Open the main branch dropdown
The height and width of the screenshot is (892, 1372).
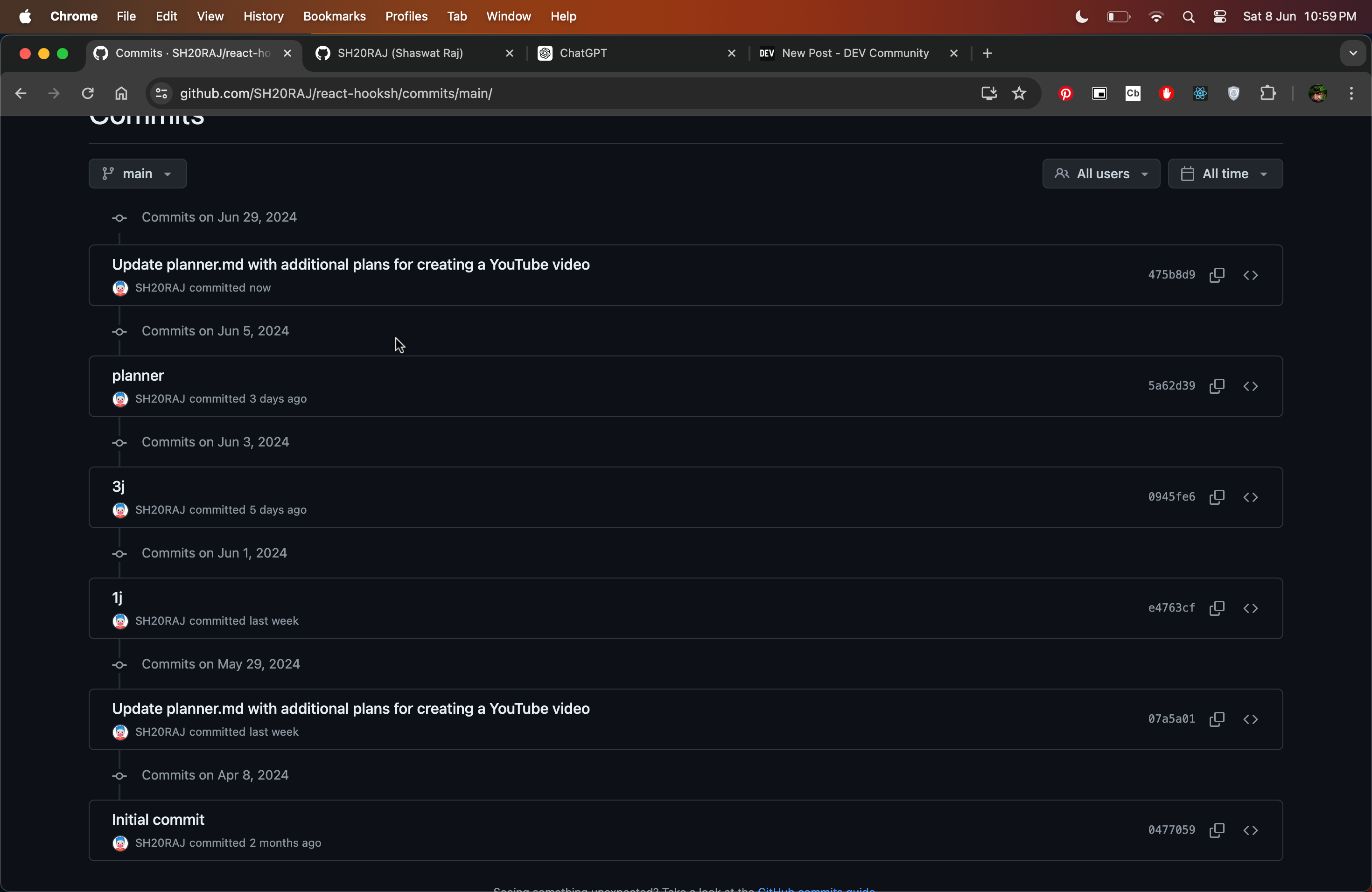[137, 174]
